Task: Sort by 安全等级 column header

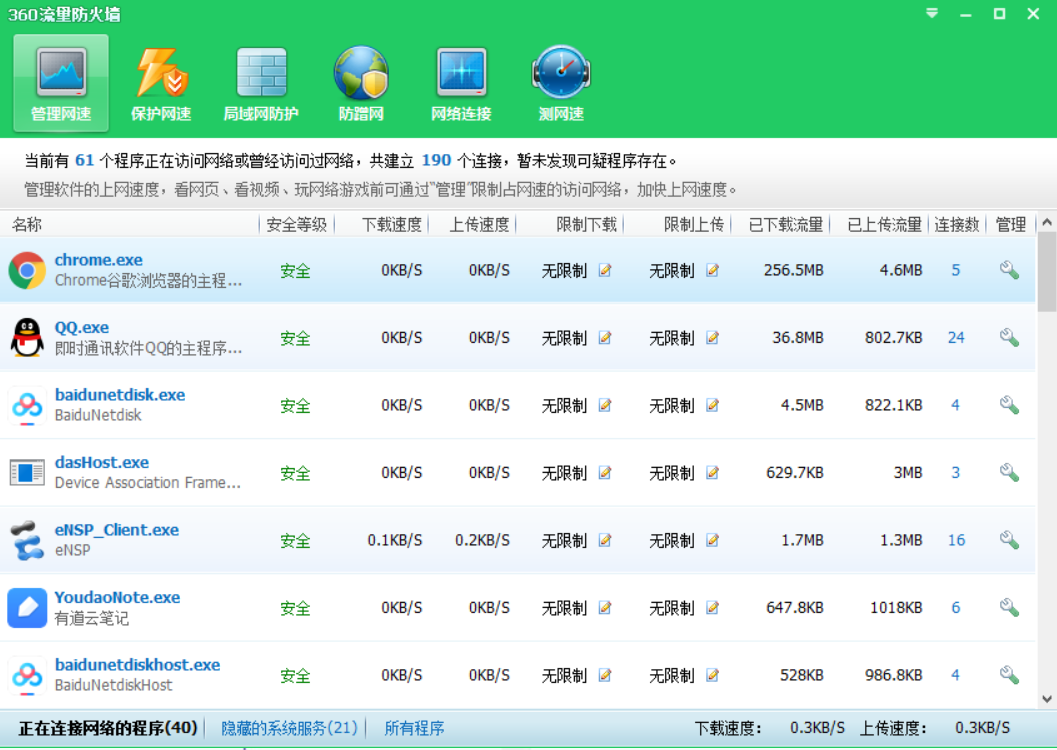Action: pos(297,224)
